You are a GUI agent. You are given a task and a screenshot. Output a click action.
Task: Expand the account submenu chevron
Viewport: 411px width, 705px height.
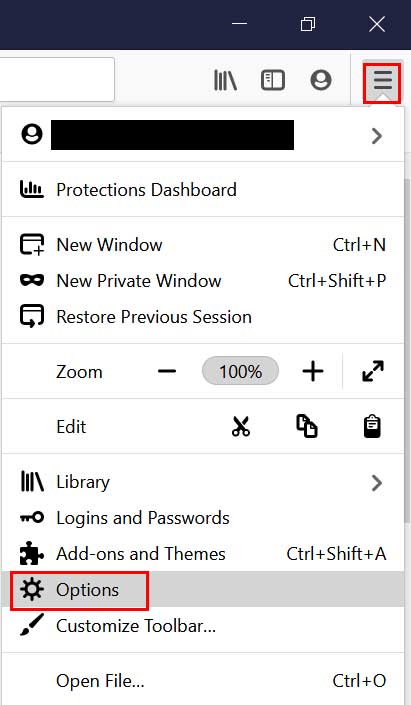coord(377,135)
